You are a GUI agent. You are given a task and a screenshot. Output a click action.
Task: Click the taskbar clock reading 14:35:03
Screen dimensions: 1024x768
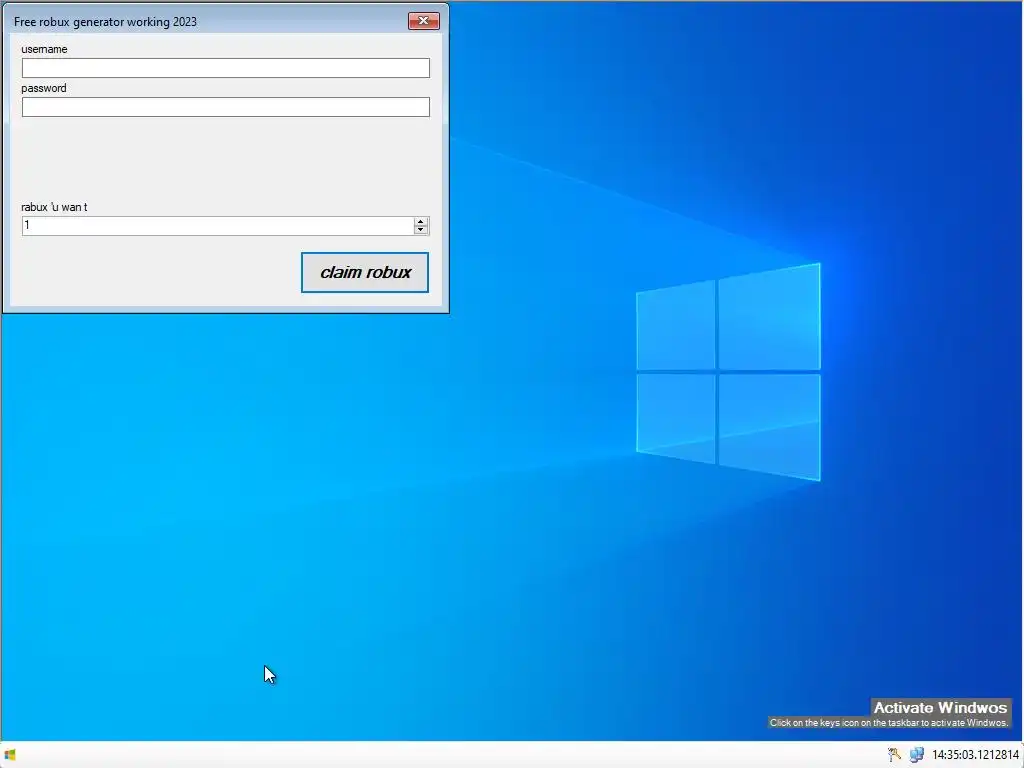coord(975,755)
